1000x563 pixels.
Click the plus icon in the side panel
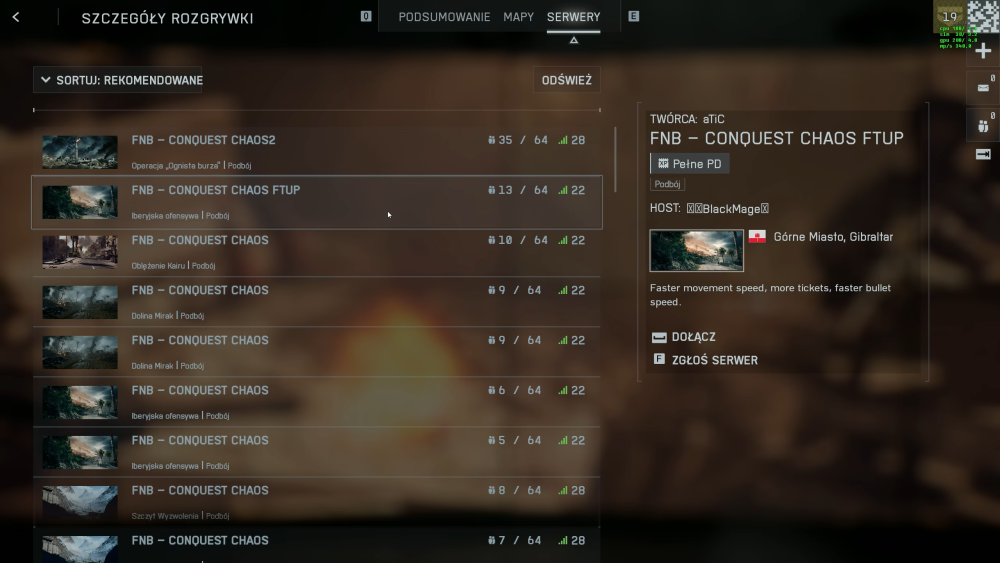983,51
